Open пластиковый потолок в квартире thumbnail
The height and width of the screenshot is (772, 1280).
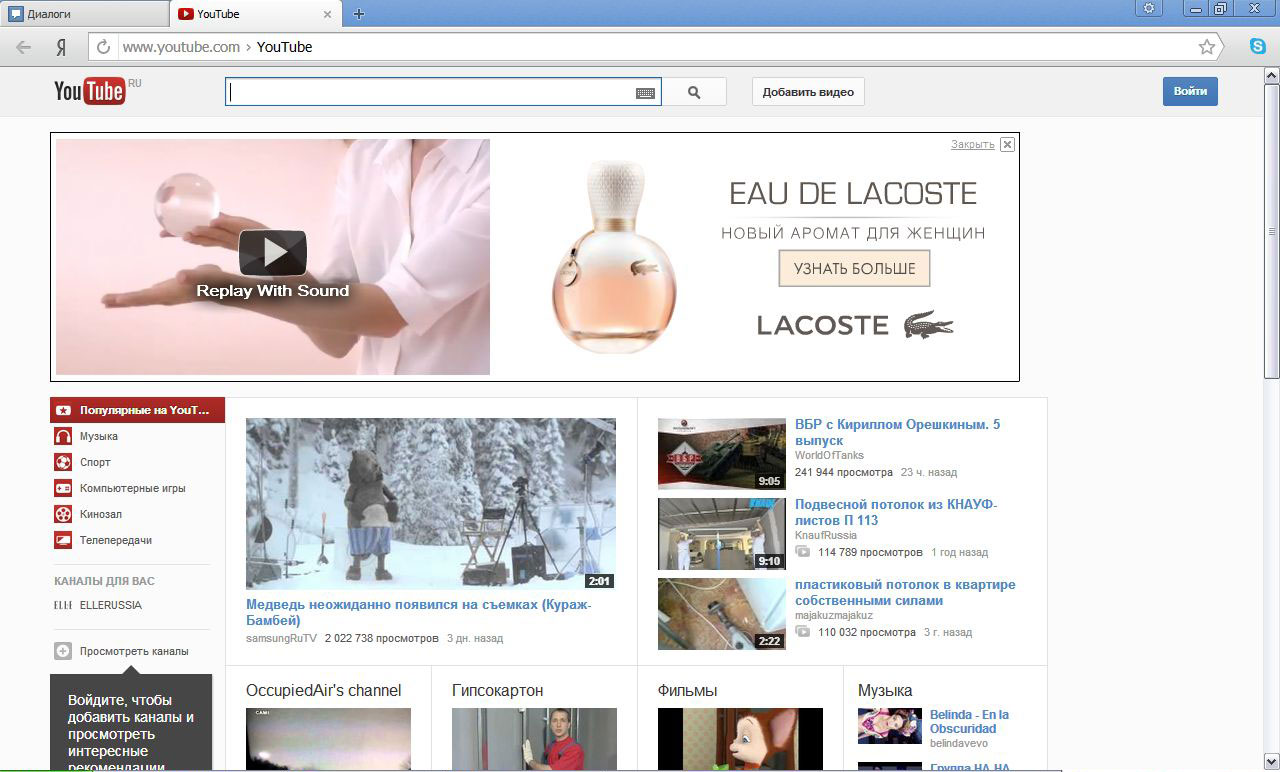tap(722, 614)
